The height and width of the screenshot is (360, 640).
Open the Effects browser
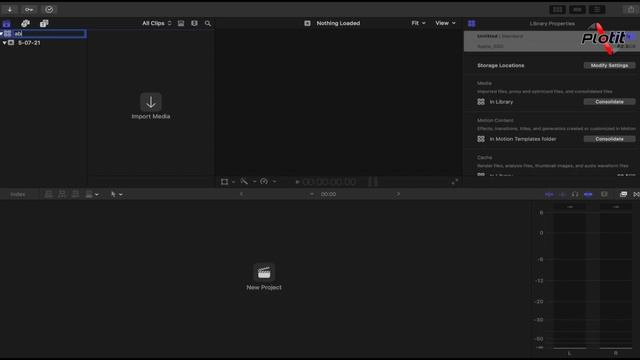(623, 194)
